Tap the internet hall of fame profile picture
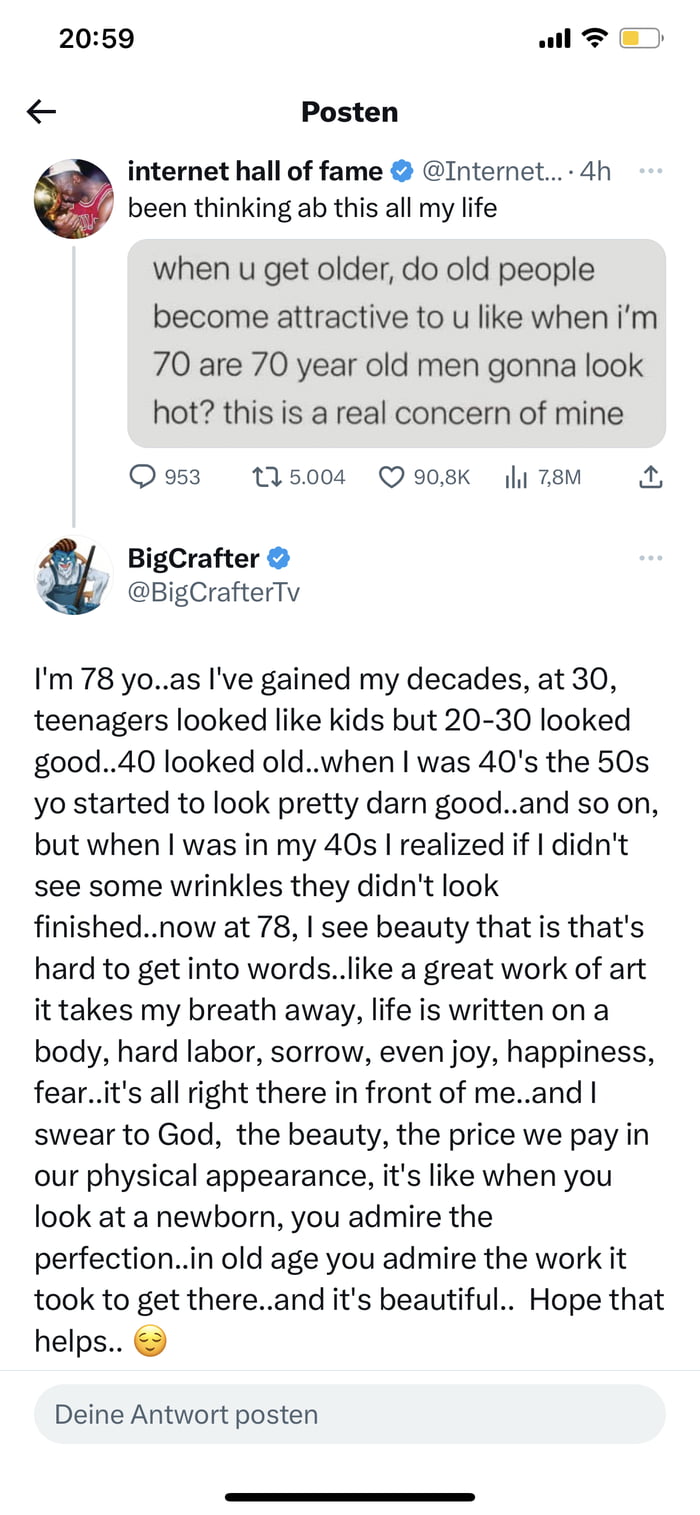 pos(74,198)
